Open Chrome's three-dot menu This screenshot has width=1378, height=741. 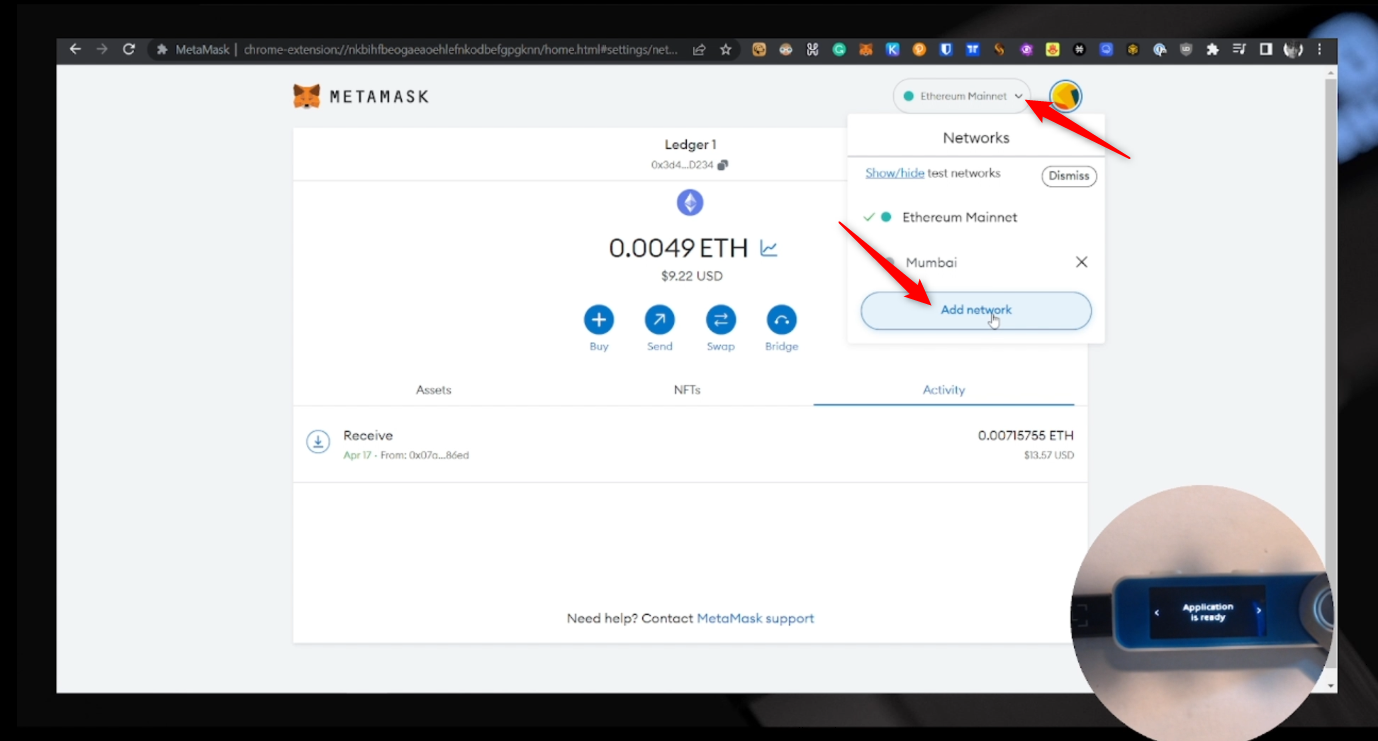(1320, 49)
